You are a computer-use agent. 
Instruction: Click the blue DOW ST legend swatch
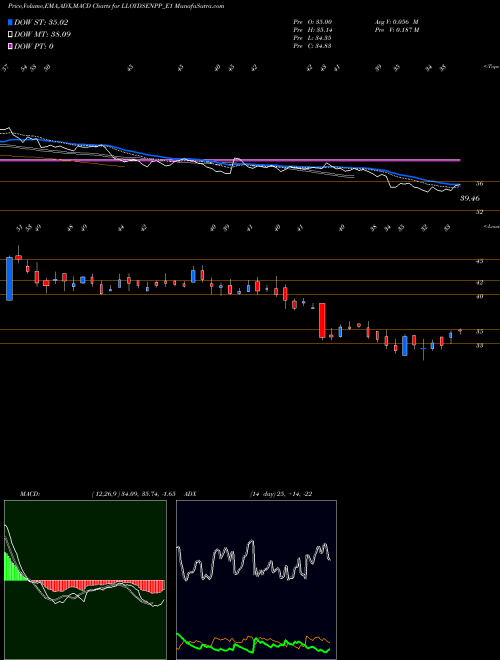pyautogui.click(x=10, y=22)
